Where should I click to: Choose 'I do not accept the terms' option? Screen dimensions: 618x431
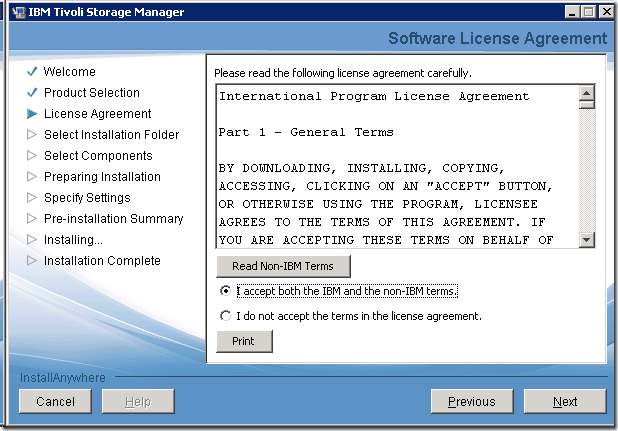(x=226, y=316)
